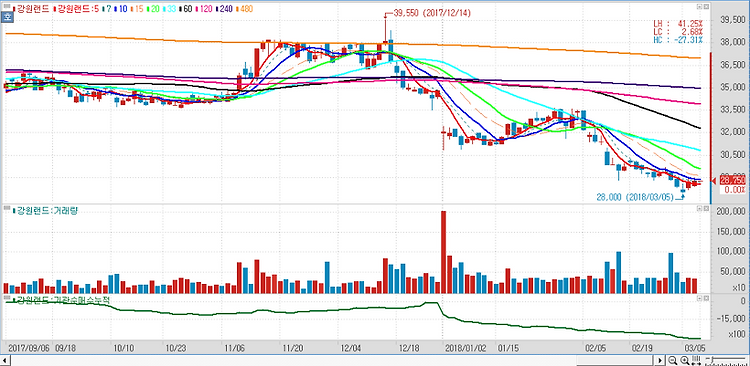Click the zoom in magnifier icon

684,360
